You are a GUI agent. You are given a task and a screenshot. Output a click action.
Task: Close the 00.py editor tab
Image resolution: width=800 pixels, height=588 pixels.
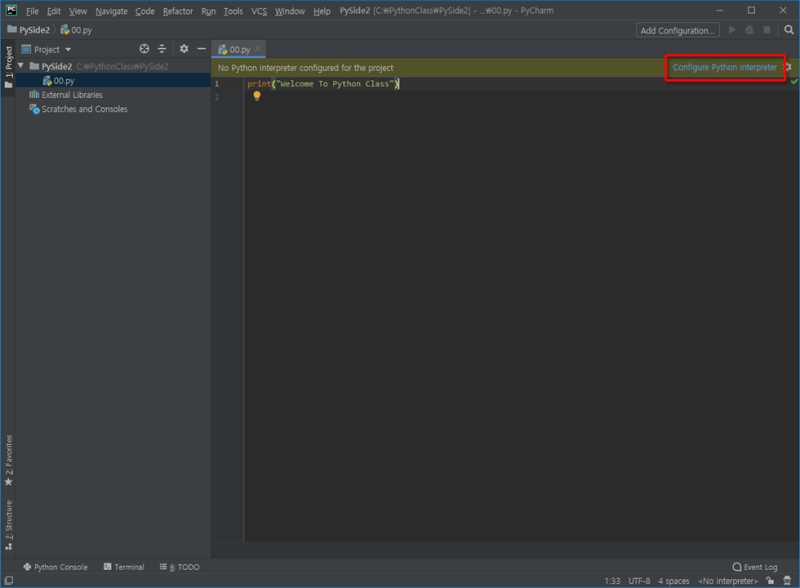(x=258, y=49)
